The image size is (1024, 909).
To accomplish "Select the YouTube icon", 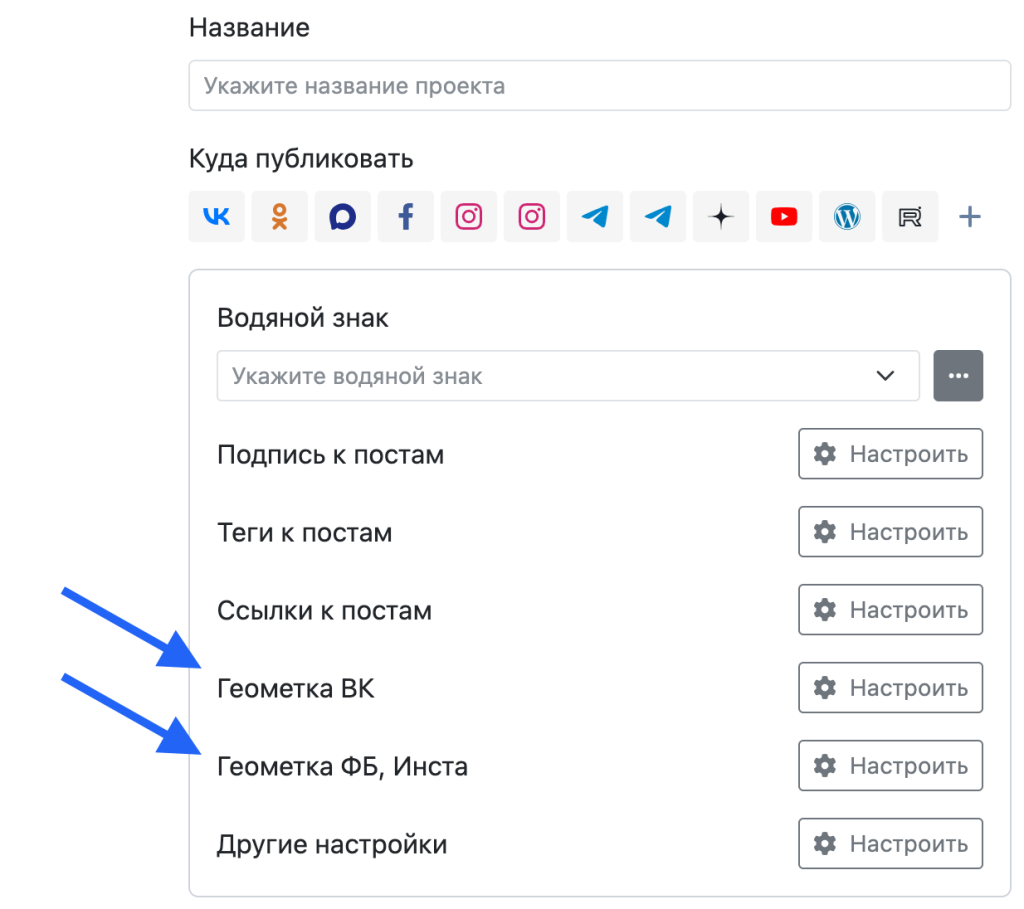I will coord(784,217).
